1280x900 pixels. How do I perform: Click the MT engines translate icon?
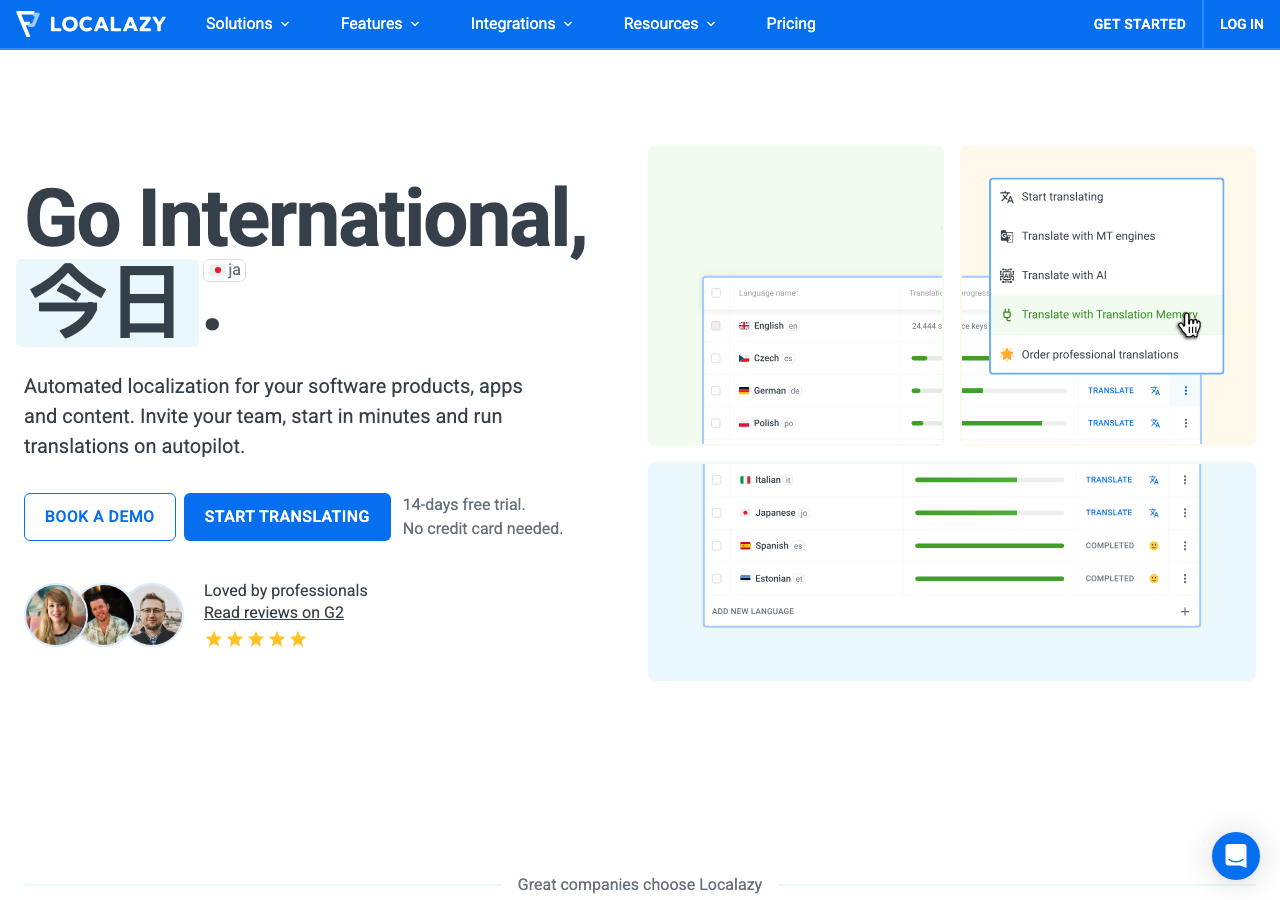tap(1007, 236)
